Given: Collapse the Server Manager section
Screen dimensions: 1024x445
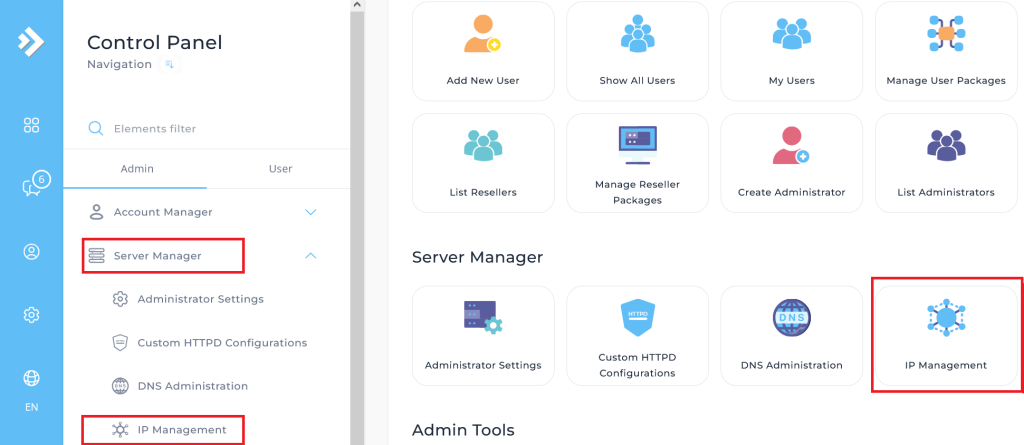Looking at the screenshot, I should (x=310, y=256).
